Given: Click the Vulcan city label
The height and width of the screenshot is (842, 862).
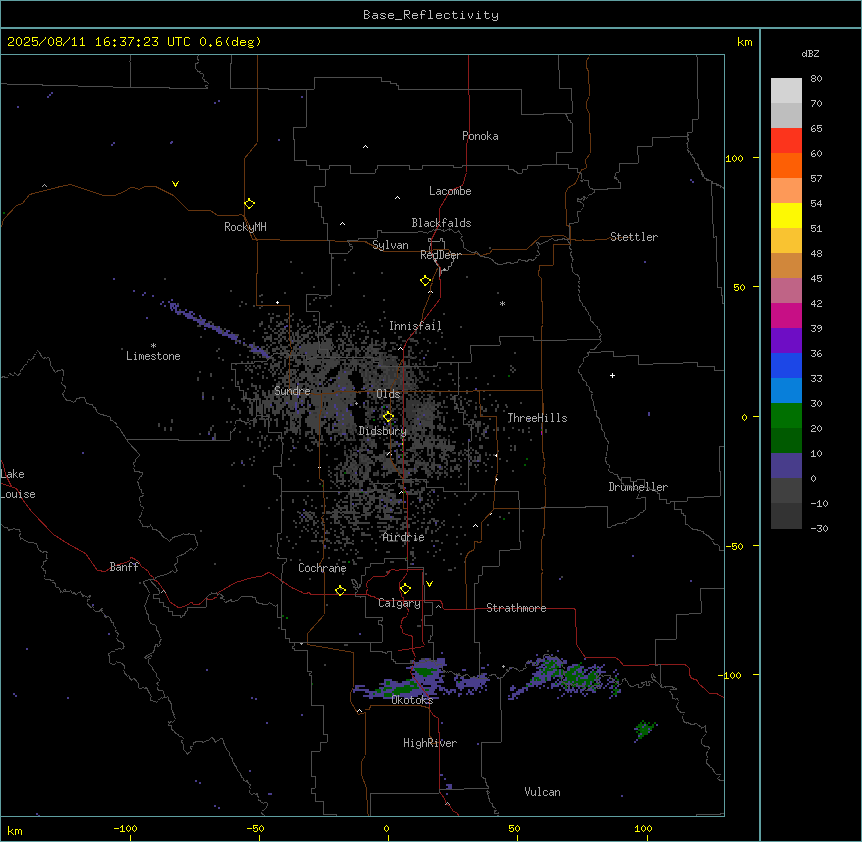Looking at the screenshot, I should [x=542, y=792].
